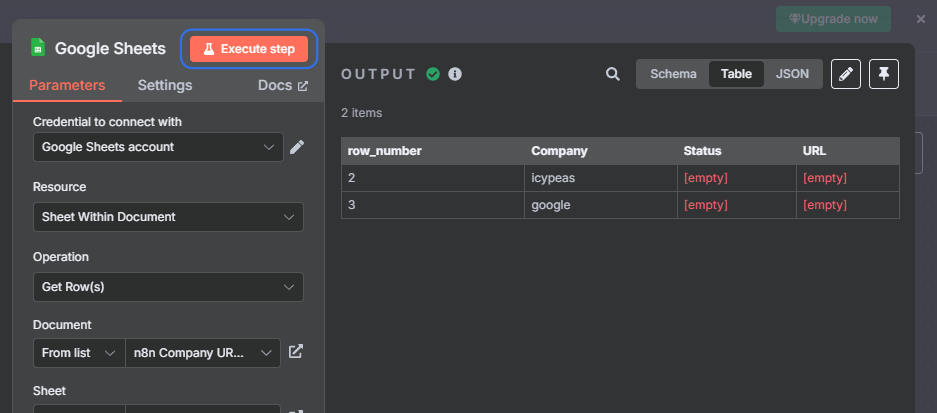Select the 'icypeas' company cell
The width and height of the screenshot is (937, 413).
[x=601, y=178]
